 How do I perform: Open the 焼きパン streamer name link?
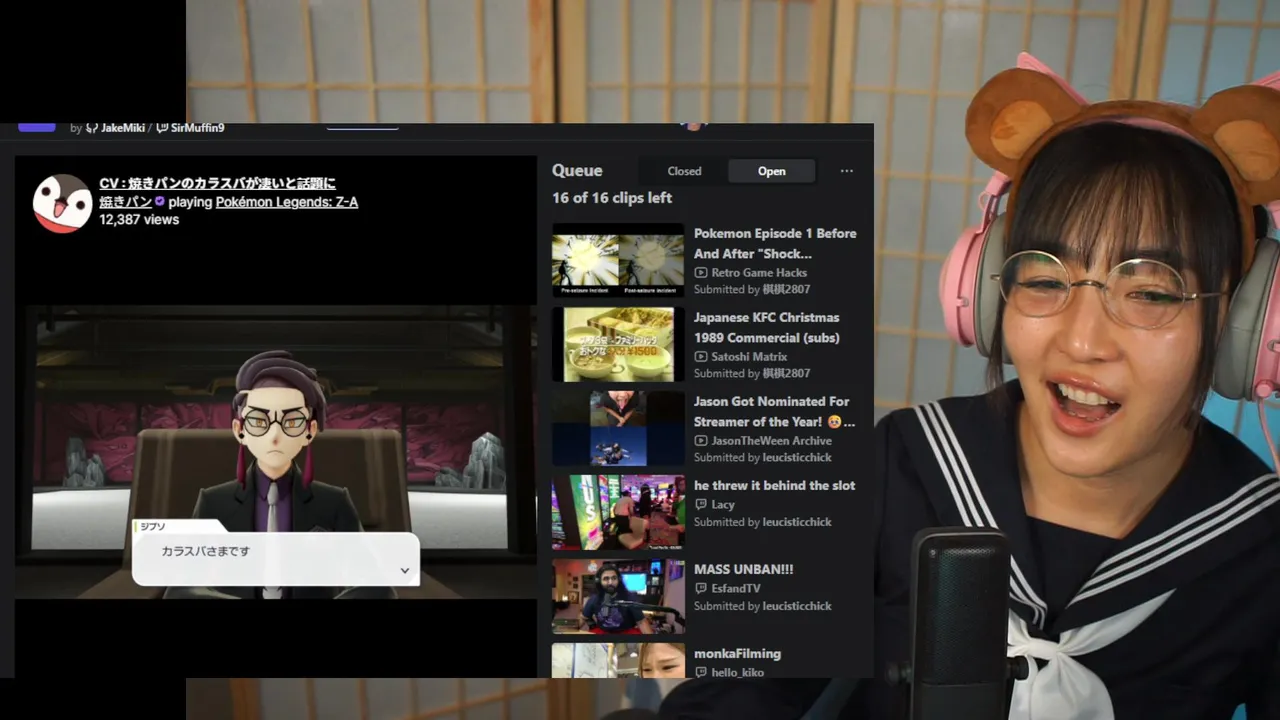tap(125, 202)
